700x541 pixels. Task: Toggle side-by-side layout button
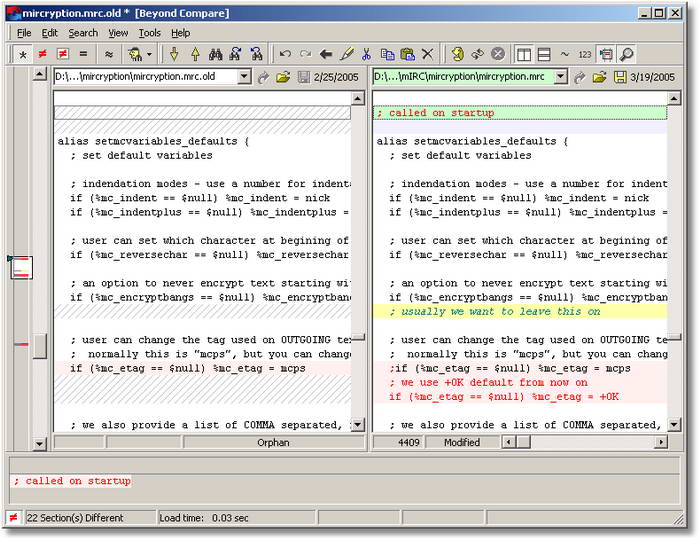point(523,54)
